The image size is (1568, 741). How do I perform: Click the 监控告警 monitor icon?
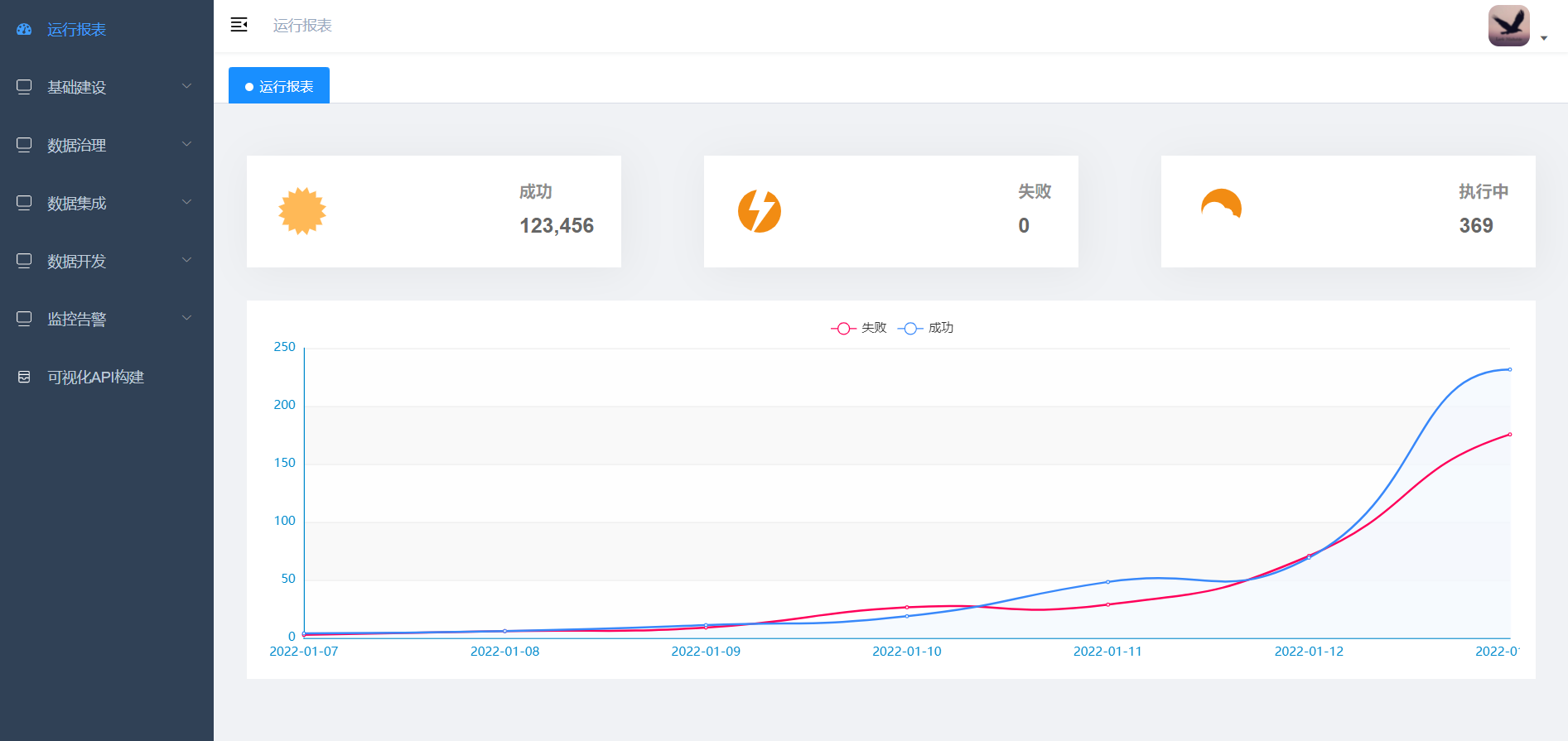pos(24,319)
